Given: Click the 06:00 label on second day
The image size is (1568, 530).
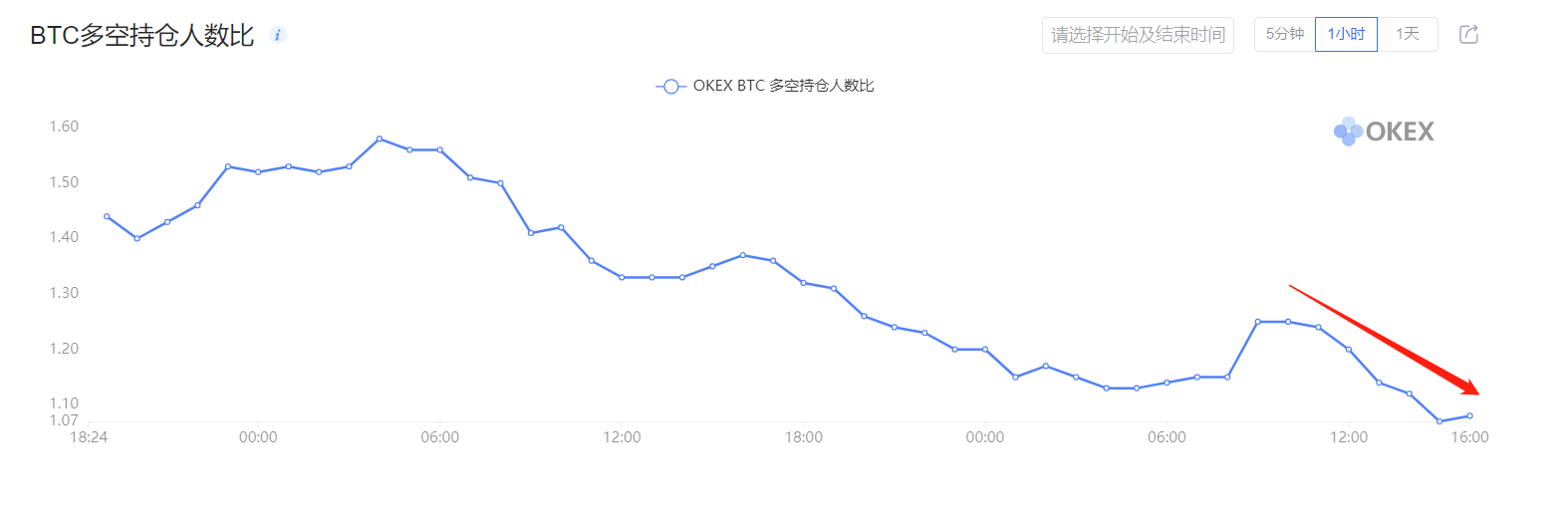Looking at the screenshot, I should 1167,437.
